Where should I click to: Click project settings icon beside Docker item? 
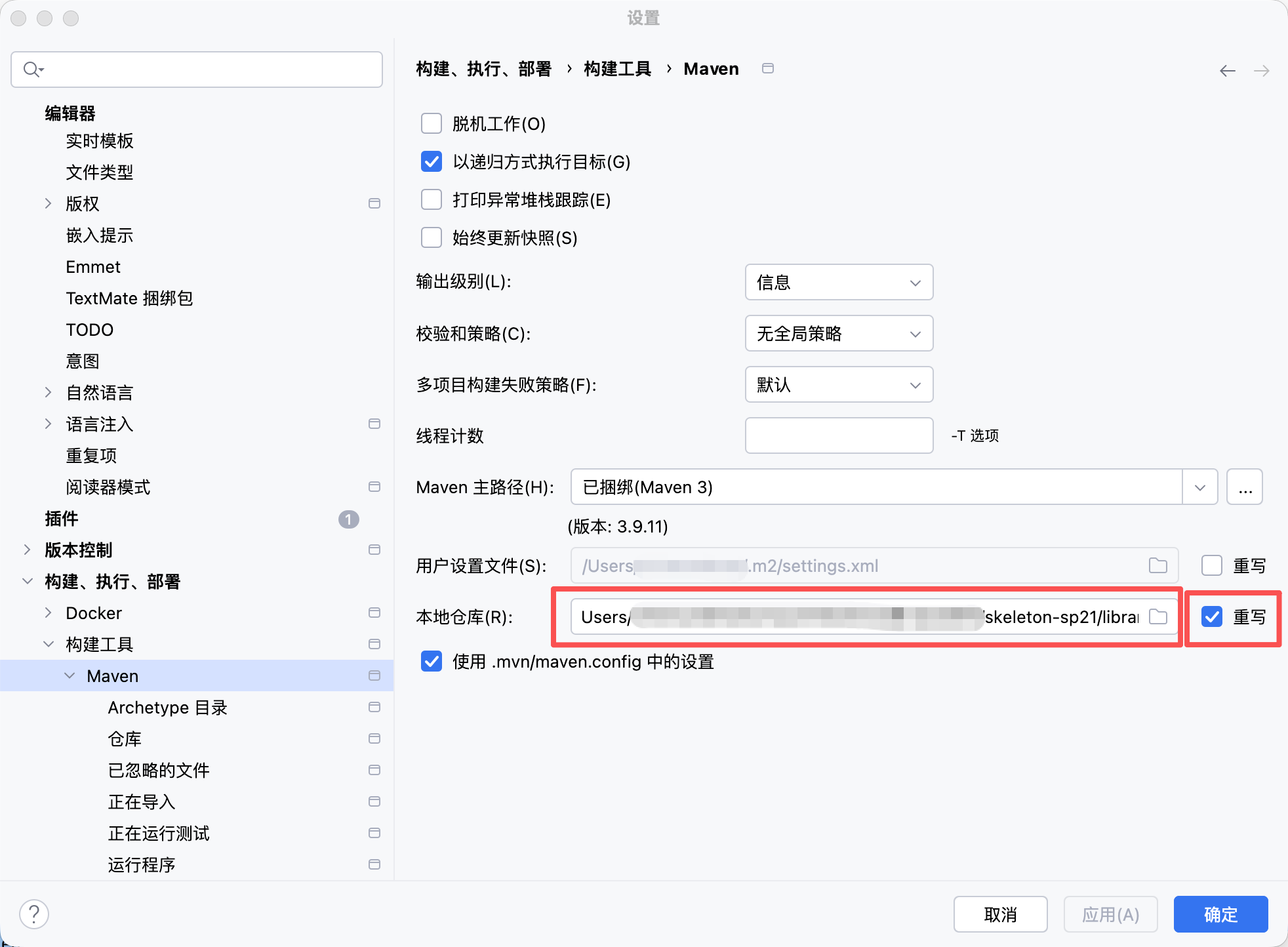point(374,613)
